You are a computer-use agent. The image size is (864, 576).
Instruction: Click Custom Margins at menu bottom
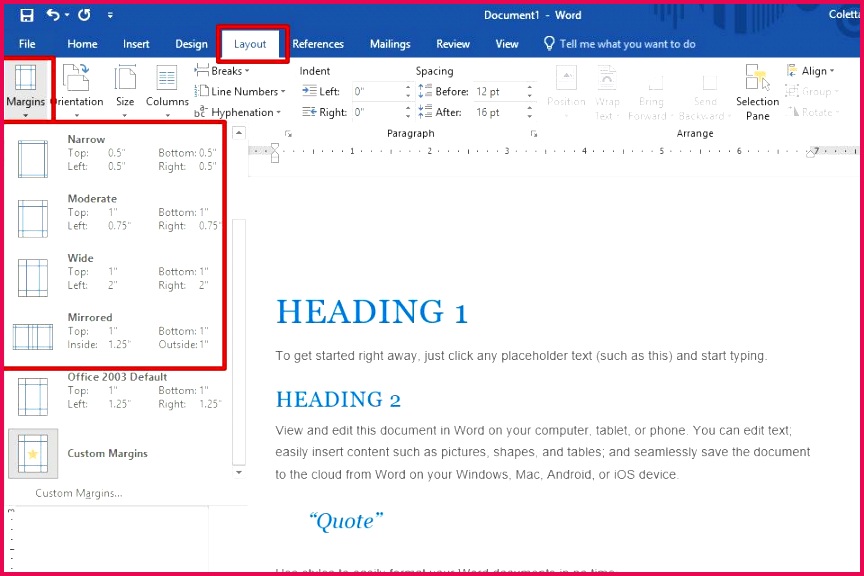tap(78, 493)
